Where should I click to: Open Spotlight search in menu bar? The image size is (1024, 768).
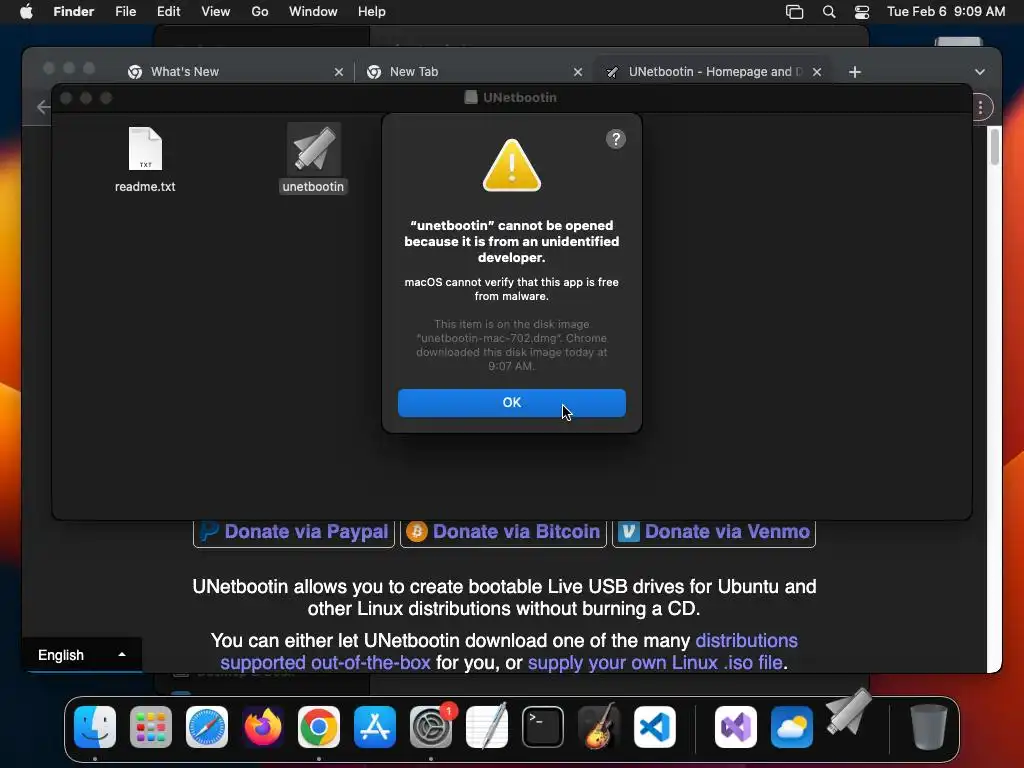(829, 12)
